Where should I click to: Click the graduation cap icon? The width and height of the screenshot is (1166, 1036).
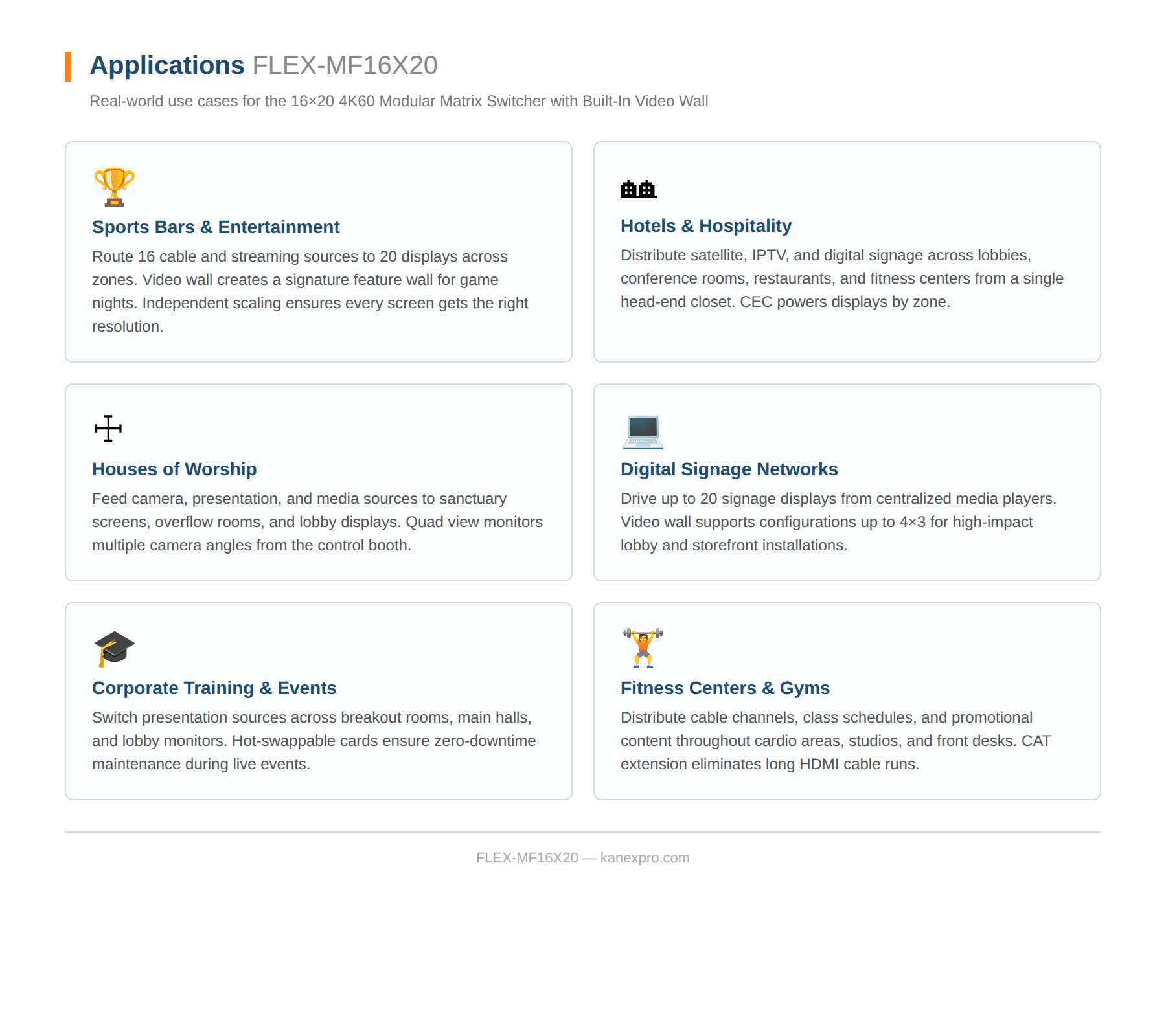coord(114,648)
